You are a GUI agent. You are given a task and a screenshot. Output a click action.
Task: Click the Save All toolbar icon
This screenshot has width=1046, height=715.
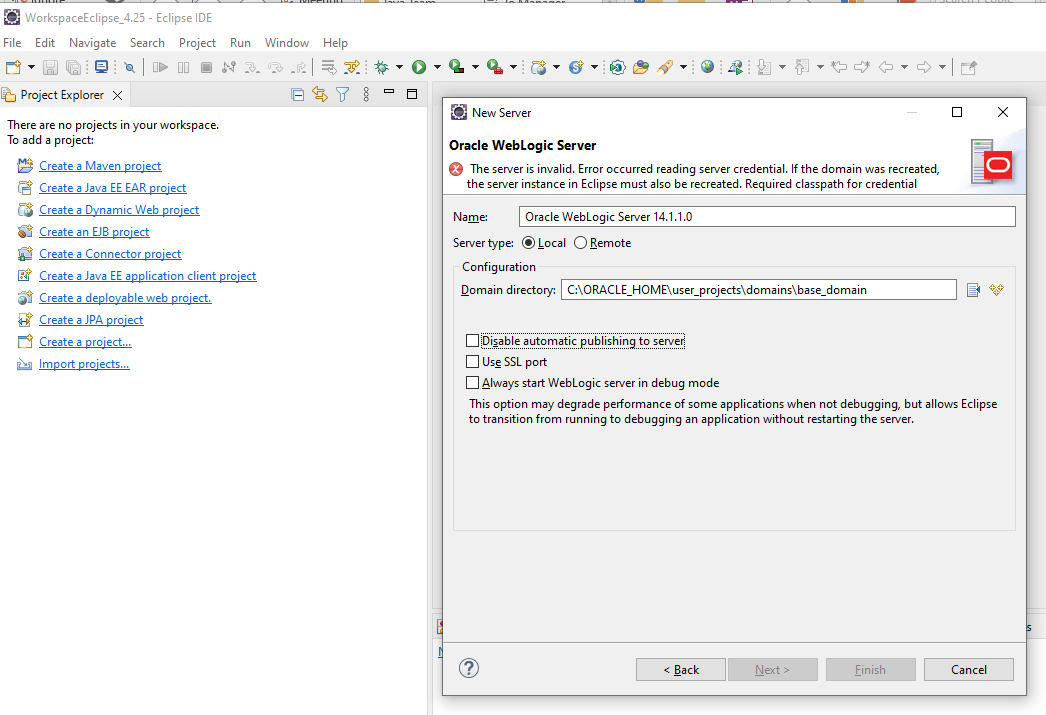coord(73,67)
